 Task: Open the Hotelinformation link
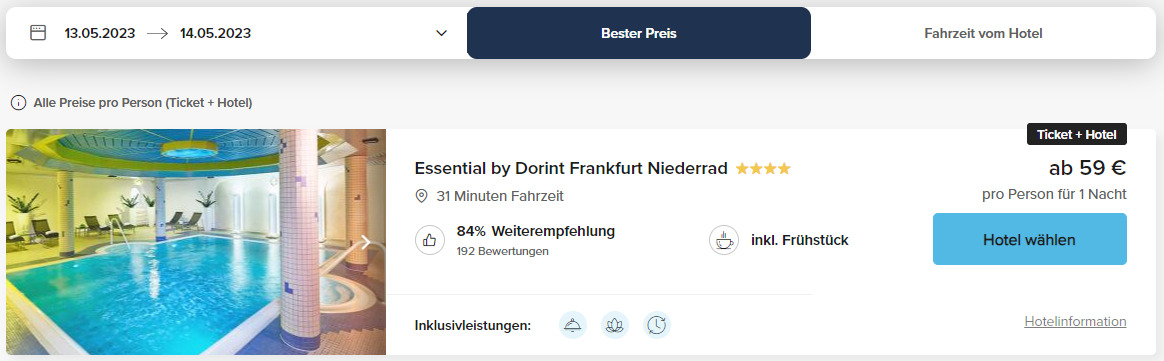pos(1075,322)
